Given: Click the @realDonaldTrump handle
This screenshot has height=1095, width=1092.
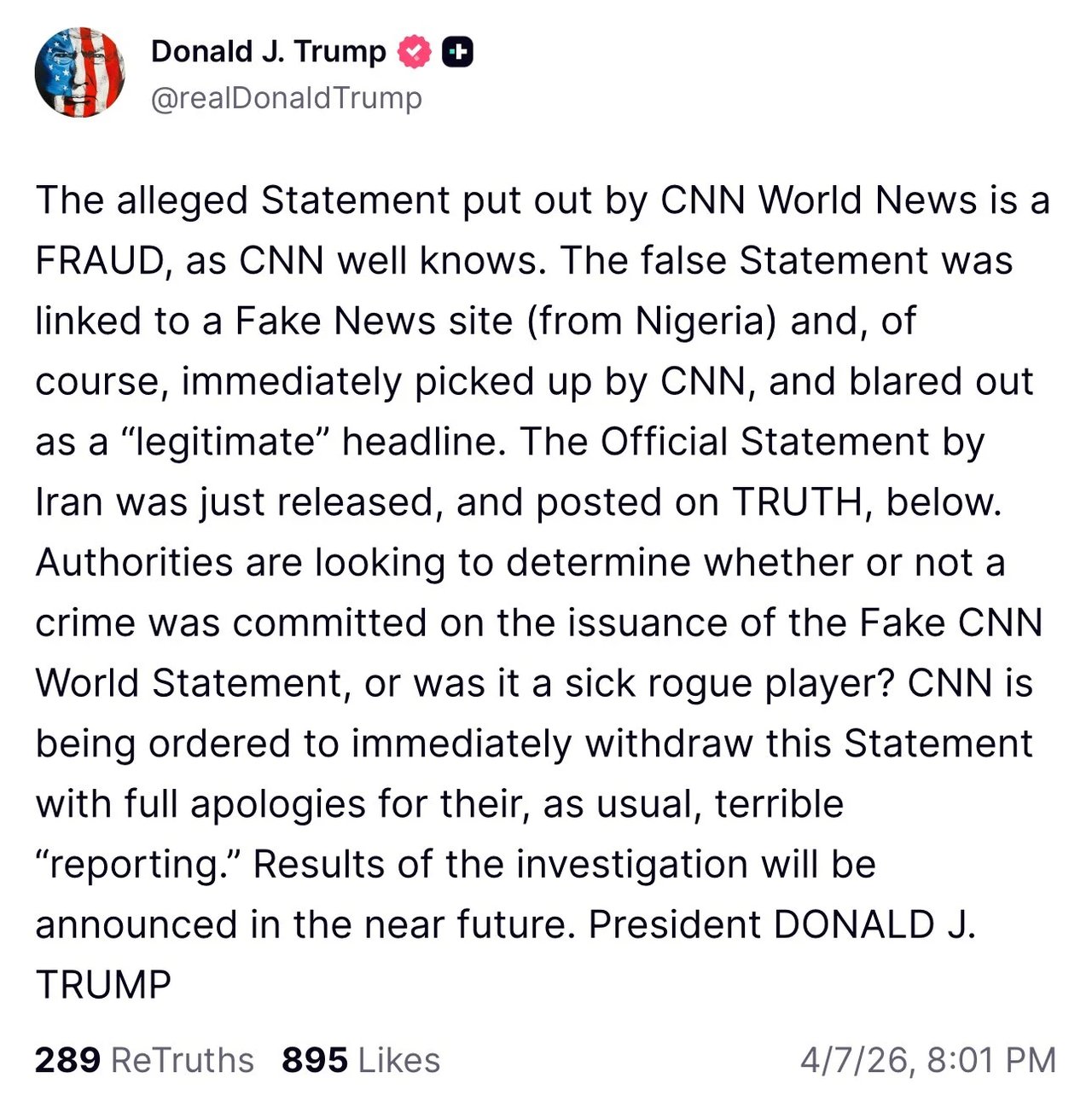Looking at the screenshot, I should click(286, 98).
